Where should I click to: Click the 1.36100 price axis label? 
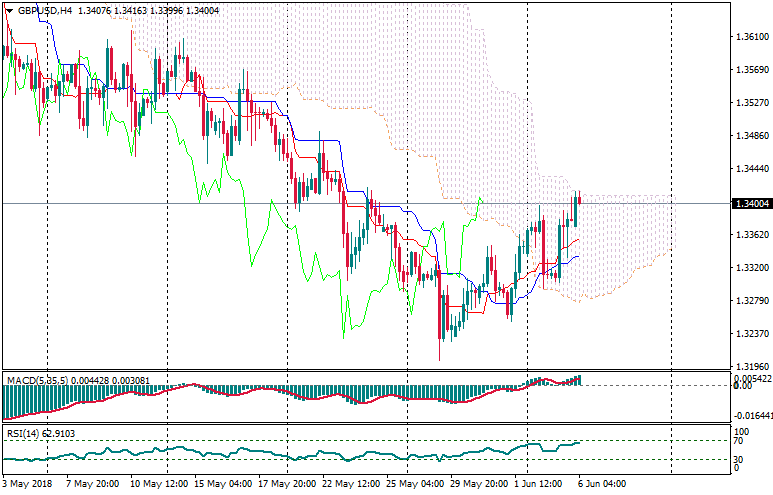point(751,37)
